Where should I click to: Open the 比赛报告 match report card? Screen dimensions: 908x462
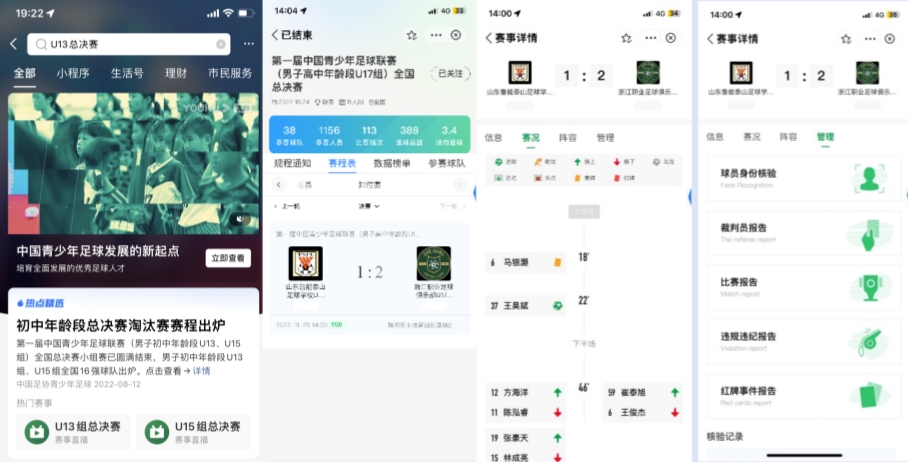[804, 287]
